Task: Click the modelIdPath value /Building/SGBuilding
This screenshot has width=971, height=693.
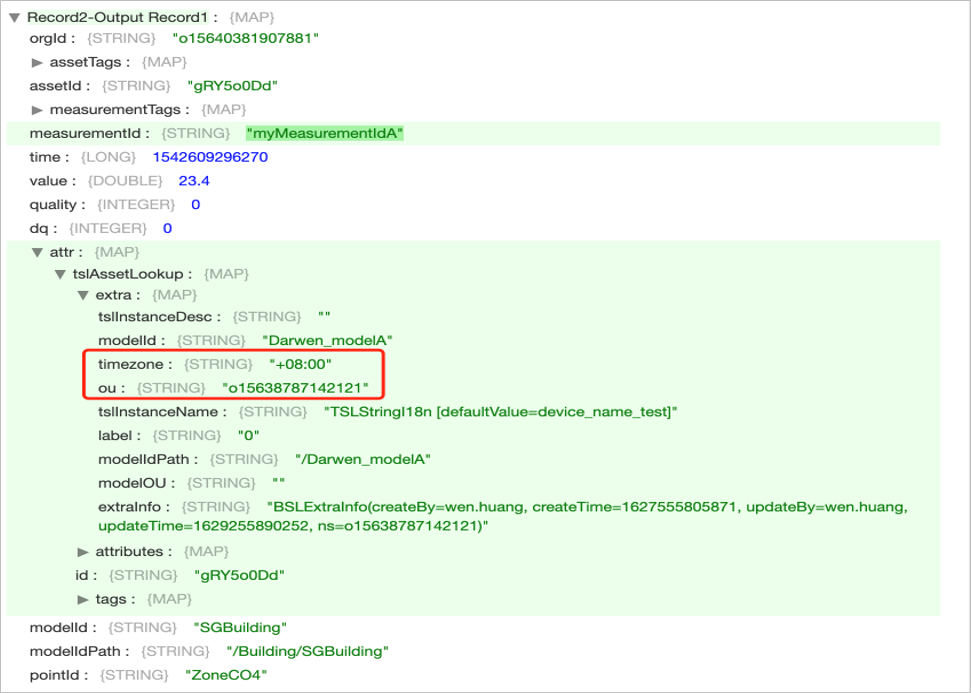Action: (310, 651)
